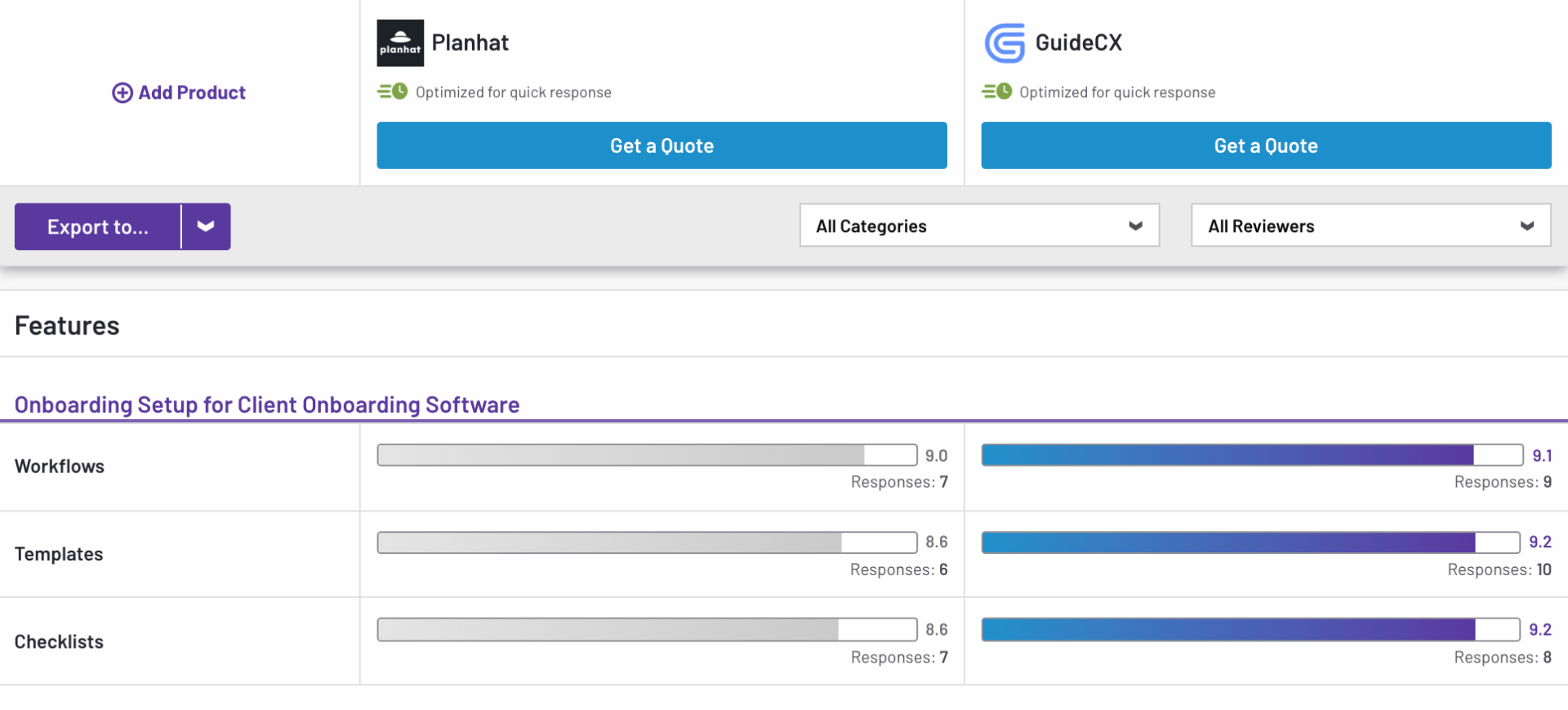Open the All Categories dropdown
The image size is (1568, 710).
pyautogui.click(x=979, y=226)
